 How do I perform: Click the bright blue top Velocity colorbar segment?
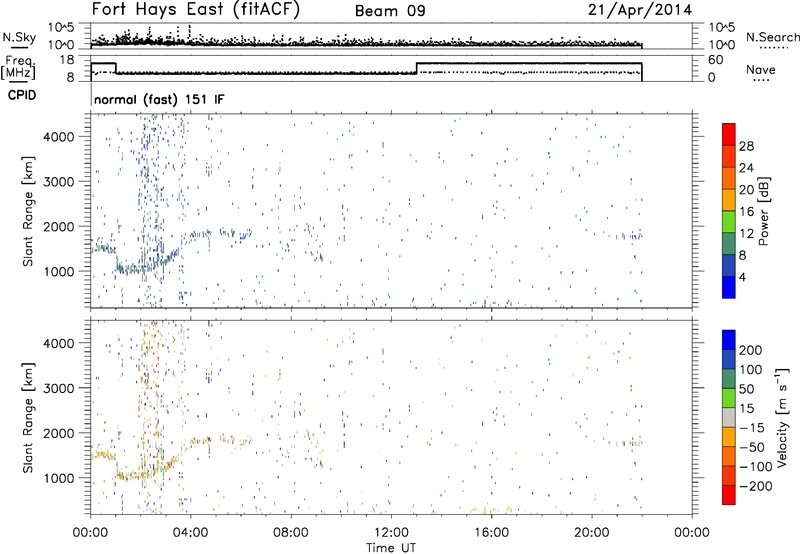[x=729, y=340]
